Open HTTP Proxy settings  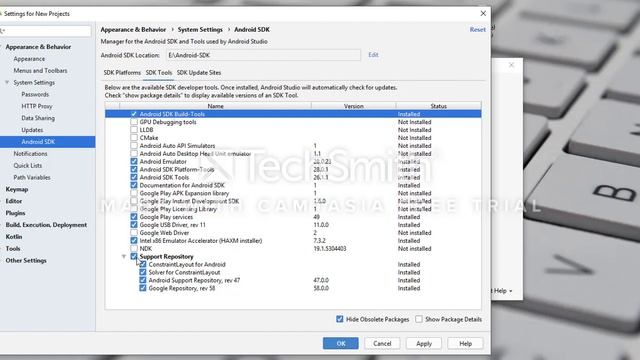tap(37, 106)
